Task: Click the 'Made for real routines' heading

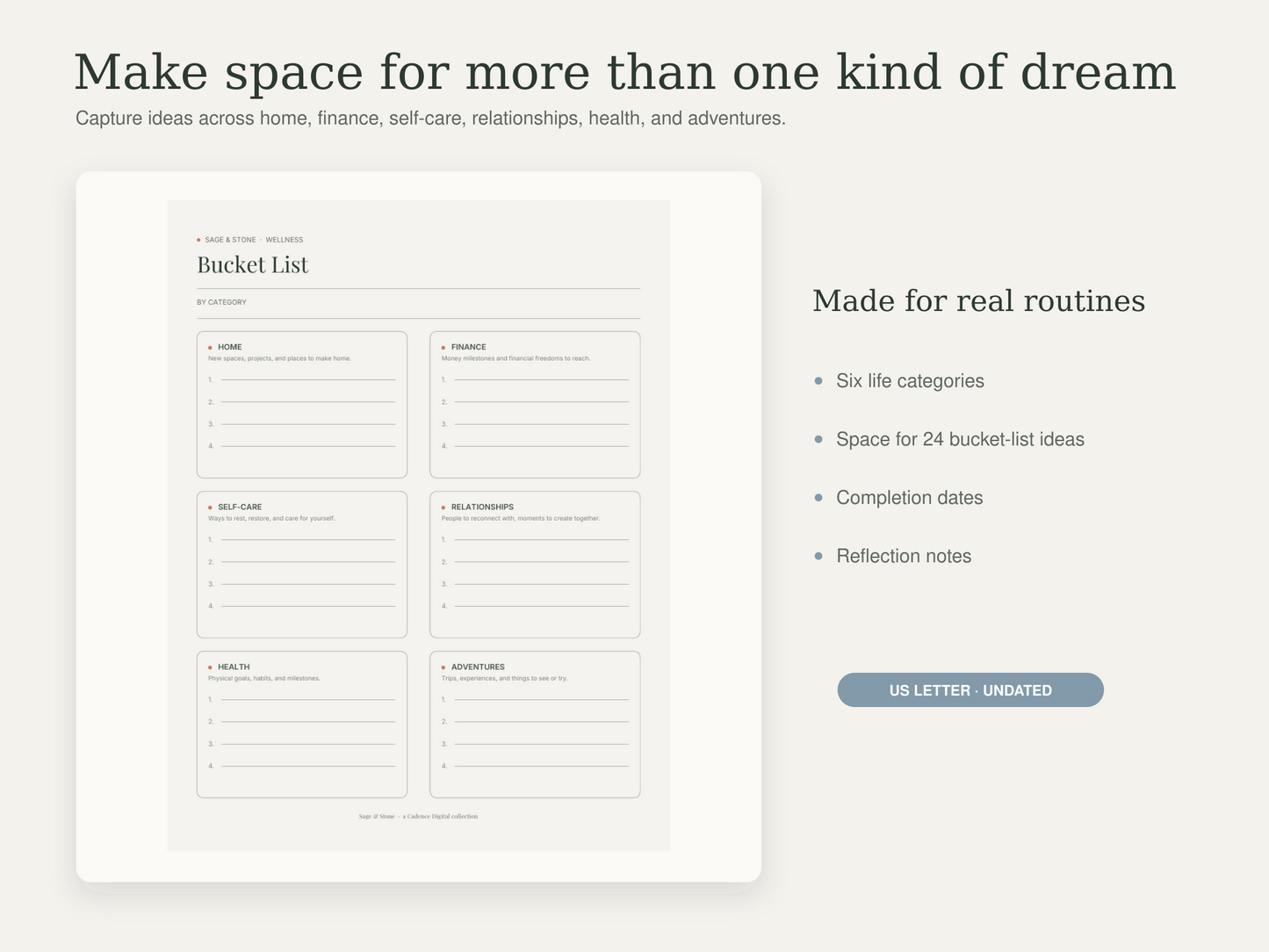Action: click(978, 301)
